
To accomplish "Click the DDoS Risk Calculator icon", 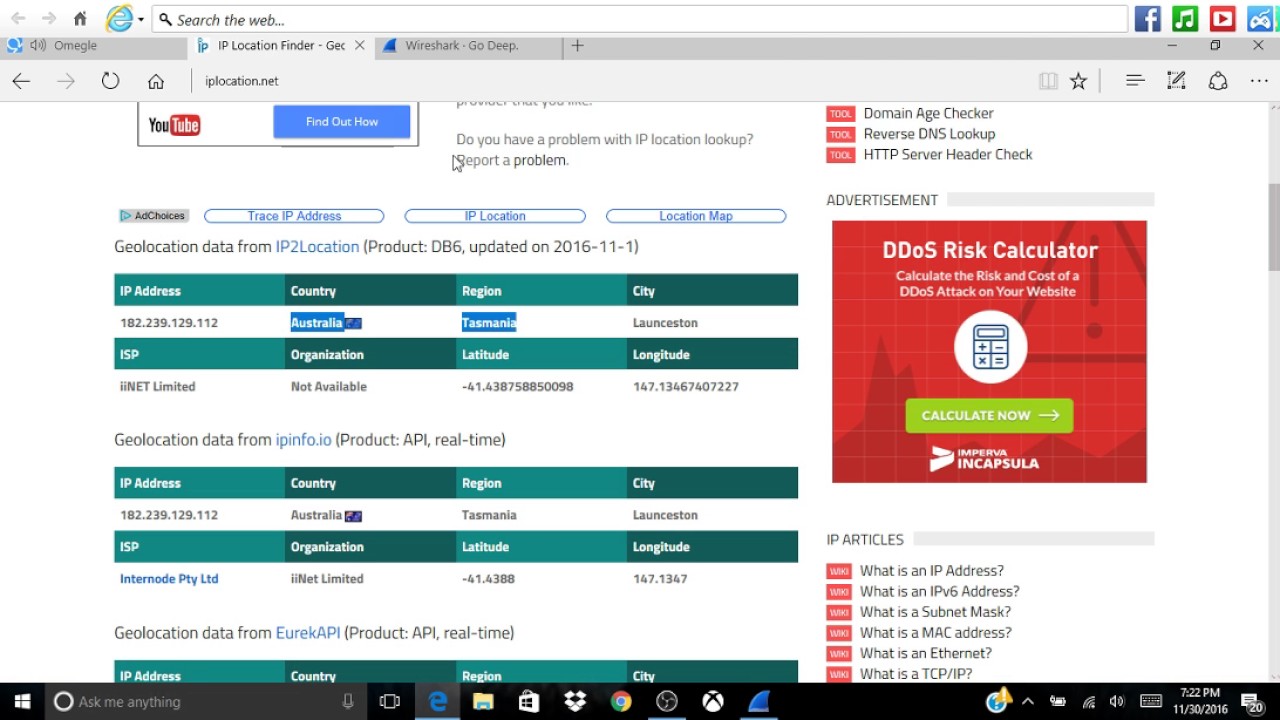I will (990, 347).
